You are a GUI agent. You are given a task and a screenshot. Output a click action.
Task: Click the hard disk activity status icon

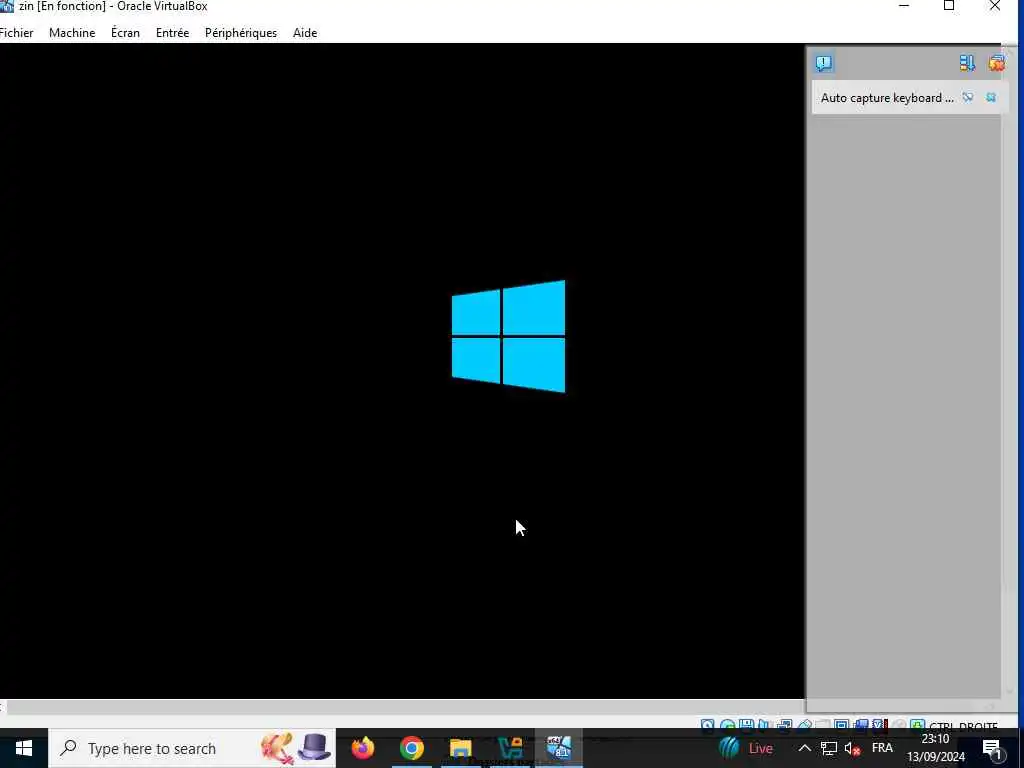point(707,724)
